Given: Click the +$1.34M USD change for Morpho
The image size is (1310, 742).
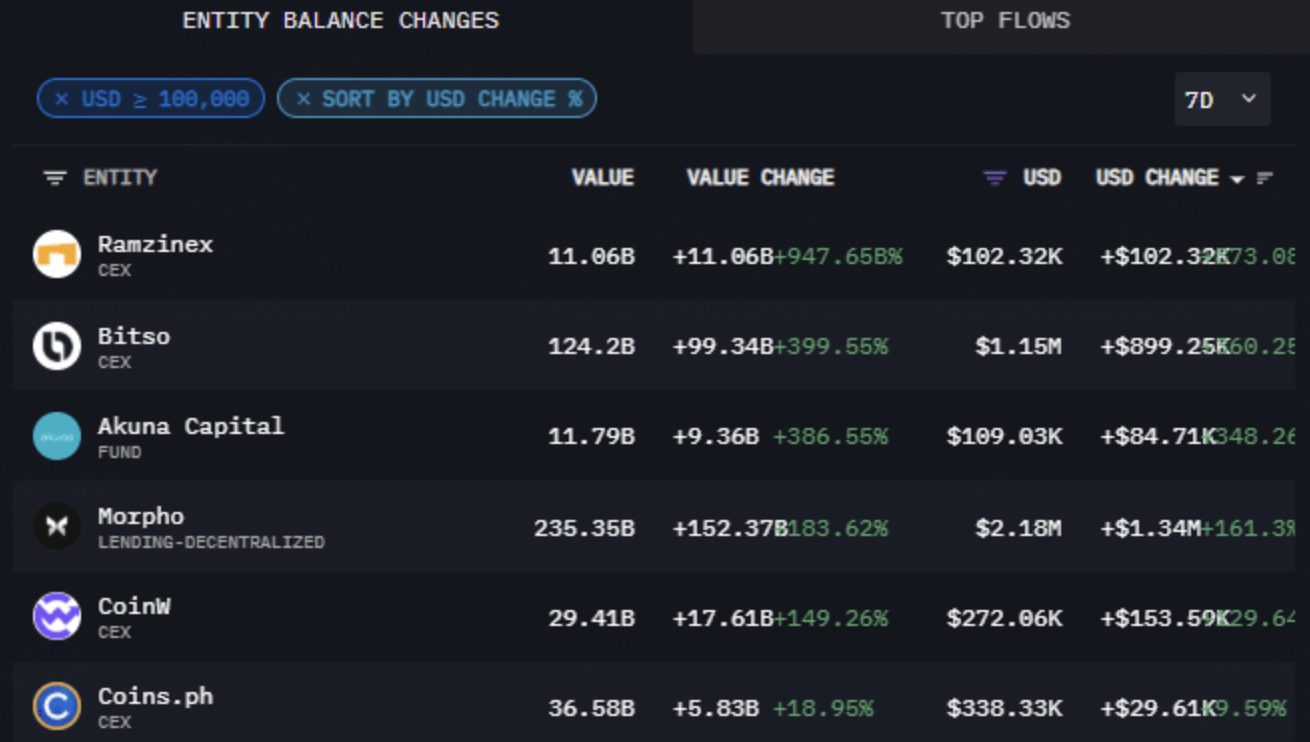Looking at the screenshot, I should (x=1150, y=528).
